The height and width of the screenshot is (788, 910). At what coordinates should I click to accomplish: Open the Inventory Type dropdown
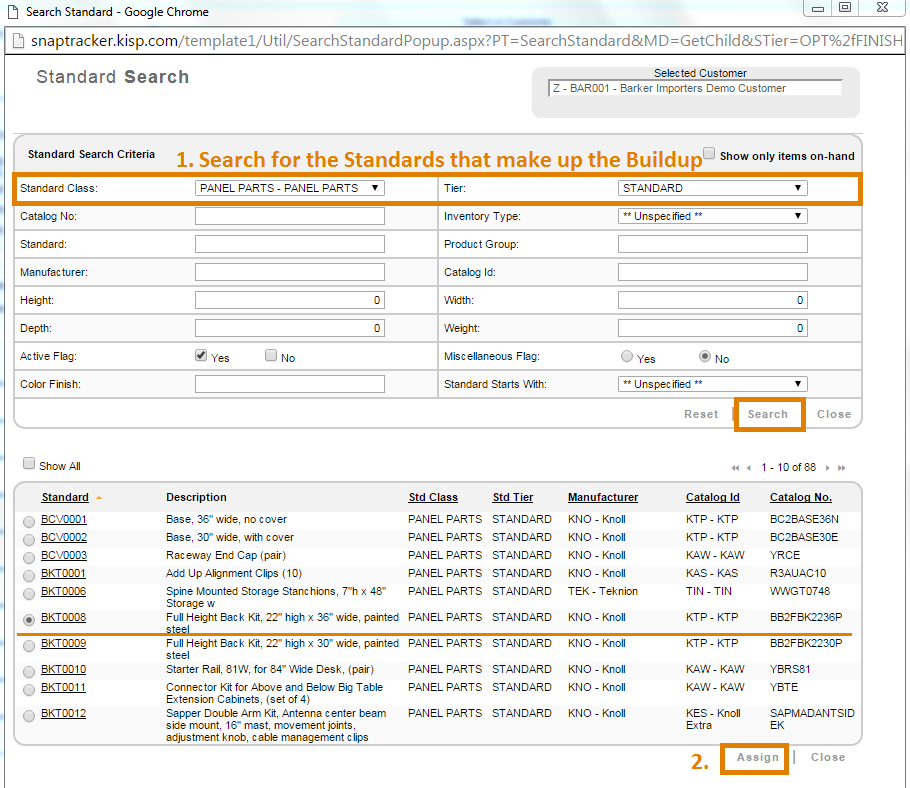(x=712, y=216)
